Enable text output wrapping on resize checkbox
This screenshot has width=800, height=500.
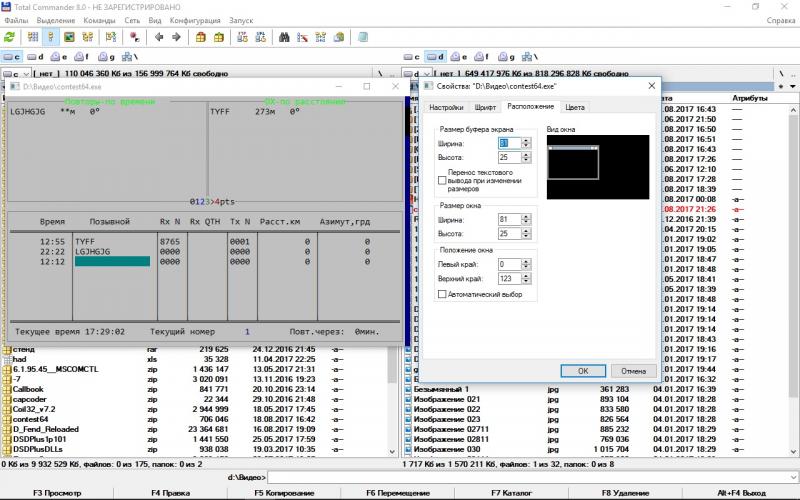pos(443,179)
